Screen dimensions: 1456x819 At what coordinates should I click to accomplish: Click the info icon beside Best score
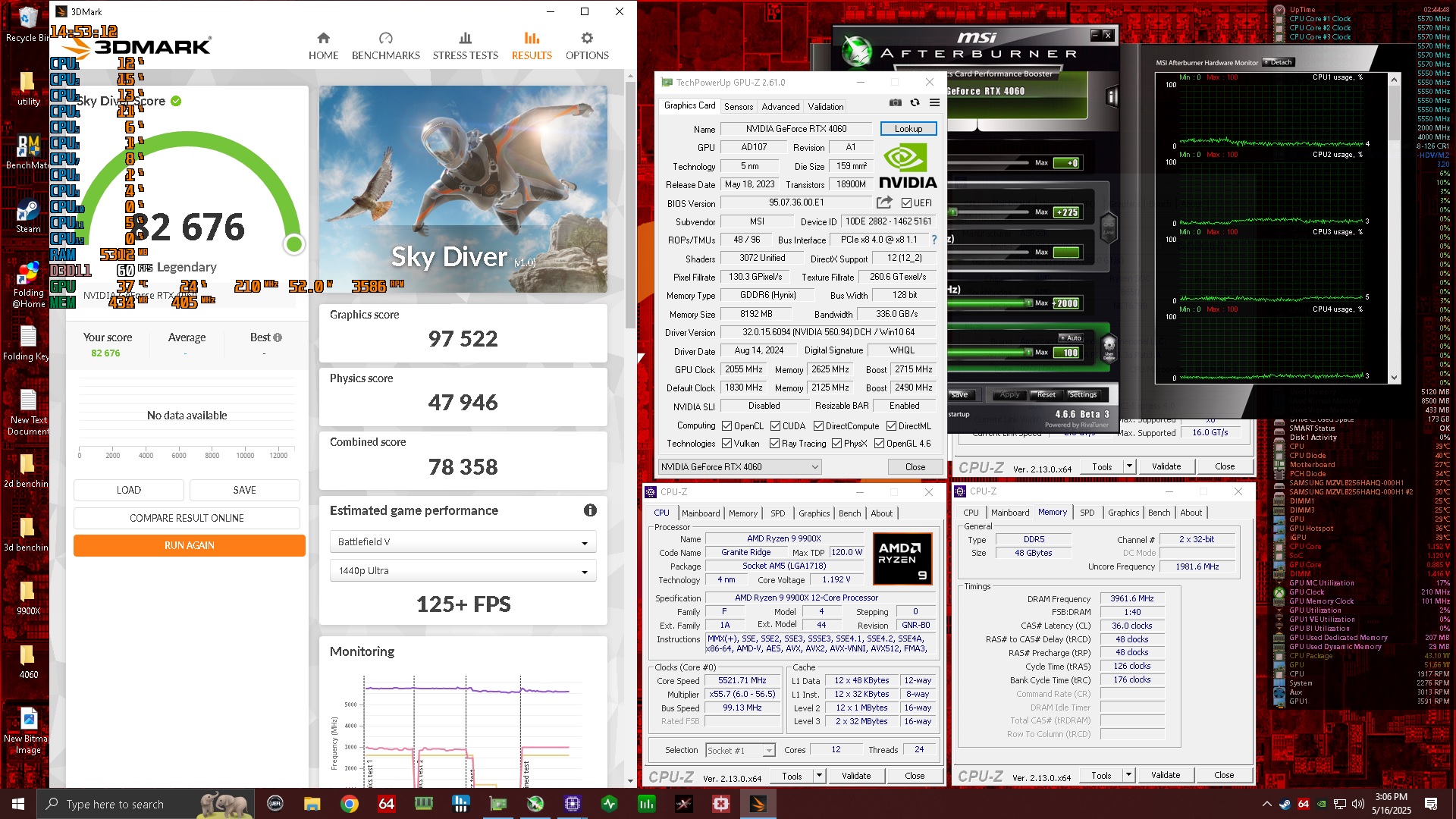click(x=278, y=337)
